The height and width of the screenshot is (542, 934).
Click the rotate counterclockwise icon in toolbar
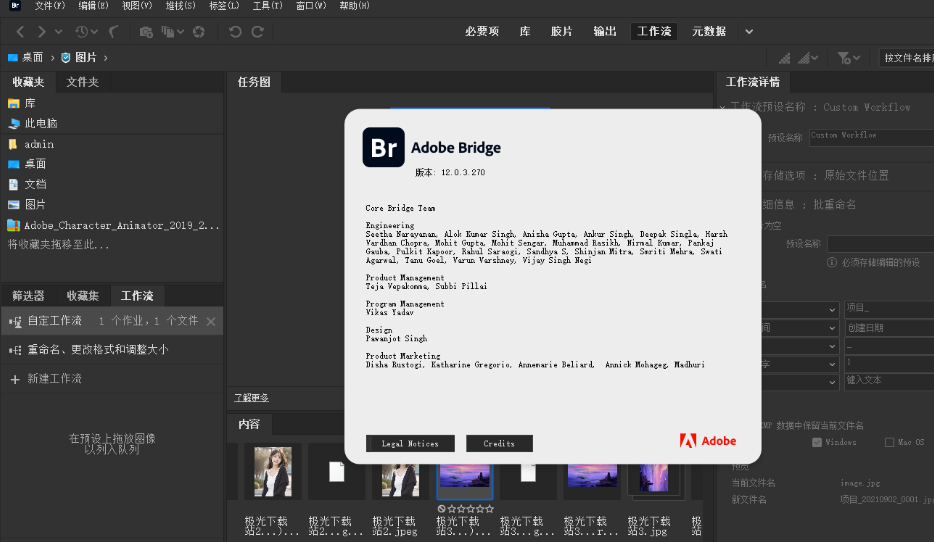pyautogui.click(x=235, y=32)
